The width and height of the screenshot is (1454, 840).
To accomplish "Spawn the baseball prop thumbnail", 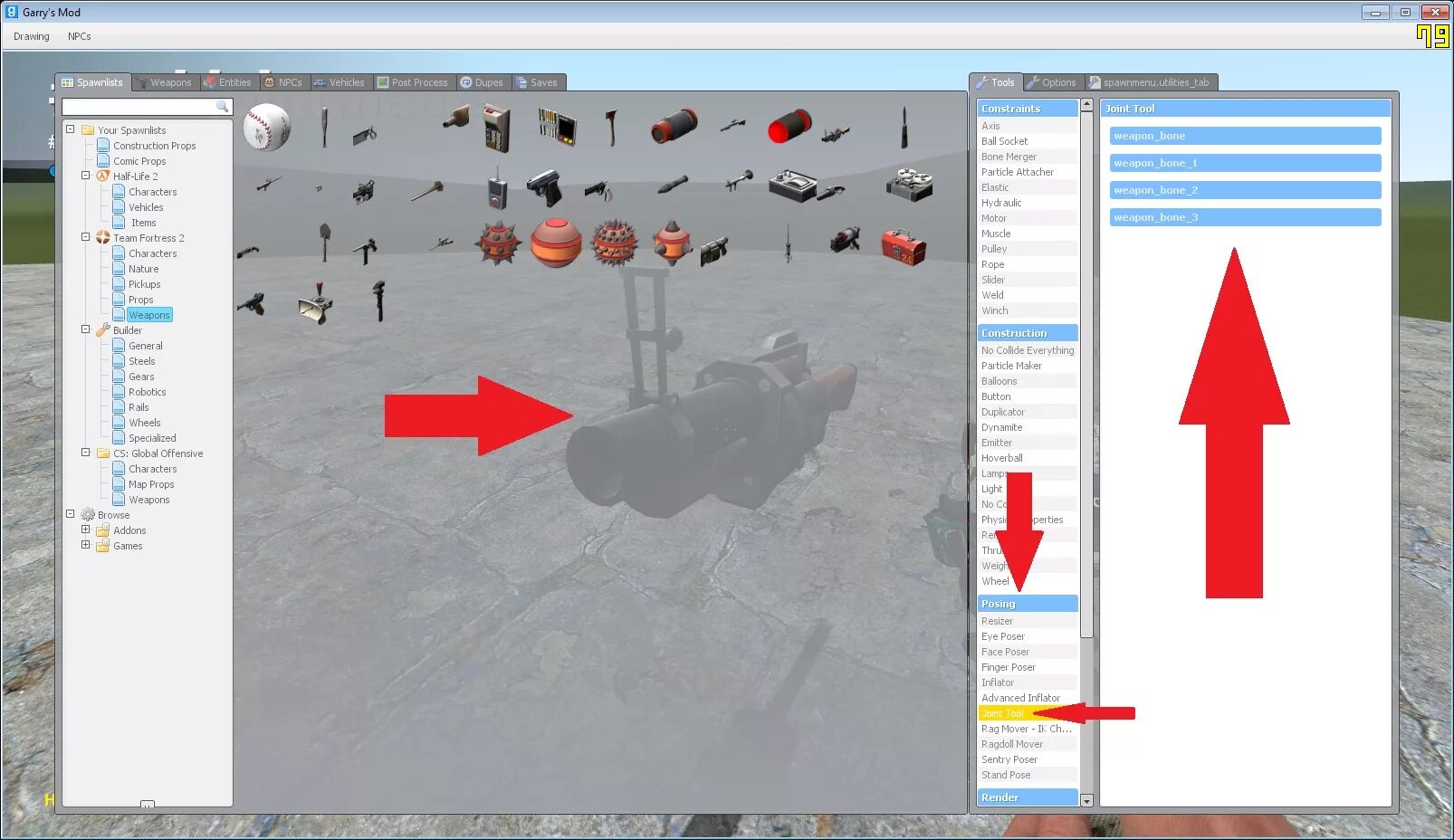I will click(267, 127).
